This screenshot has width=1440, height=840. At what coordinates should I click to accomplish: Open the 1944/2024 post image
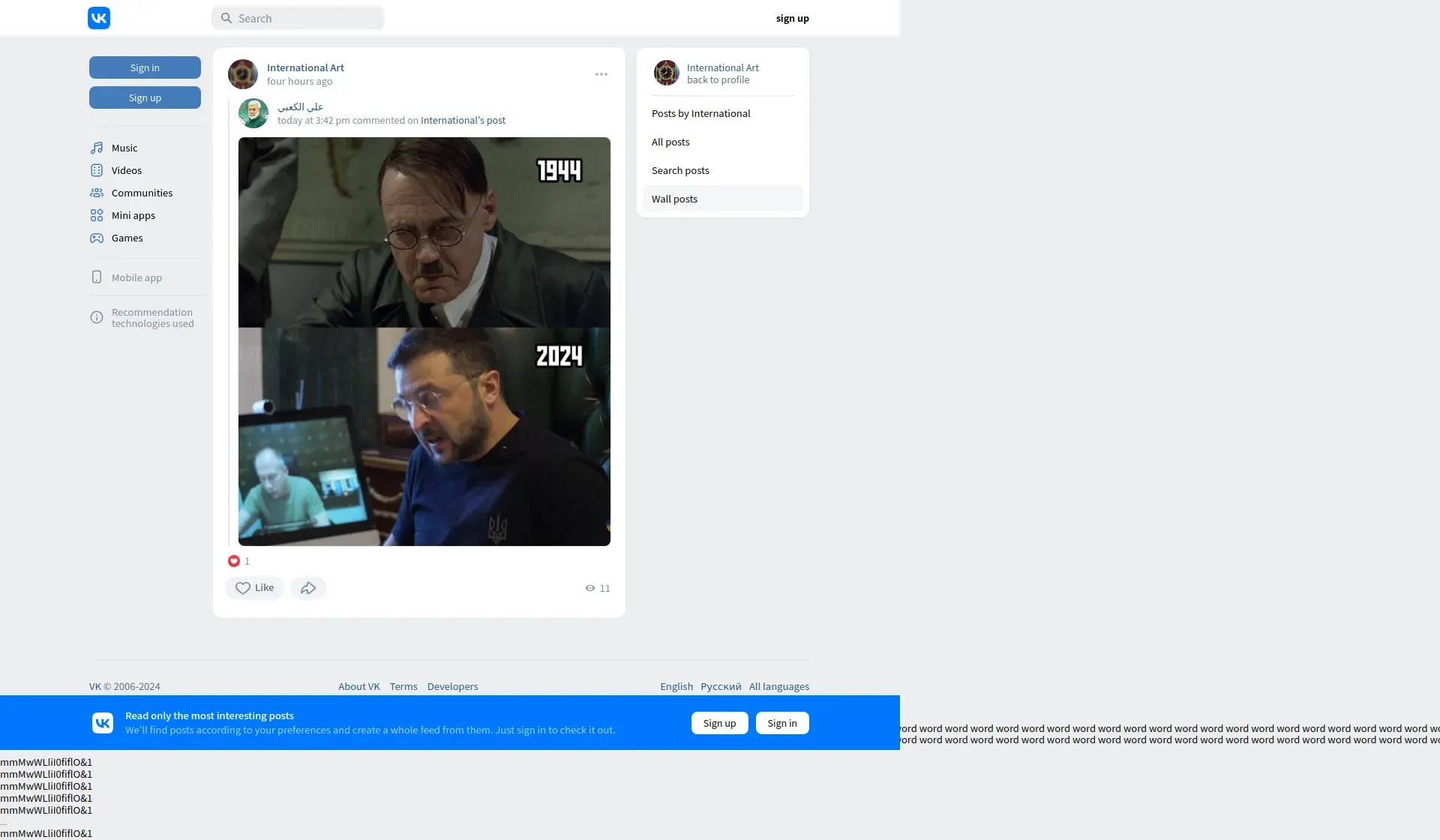pyautogui.click(x=424, y=341)
